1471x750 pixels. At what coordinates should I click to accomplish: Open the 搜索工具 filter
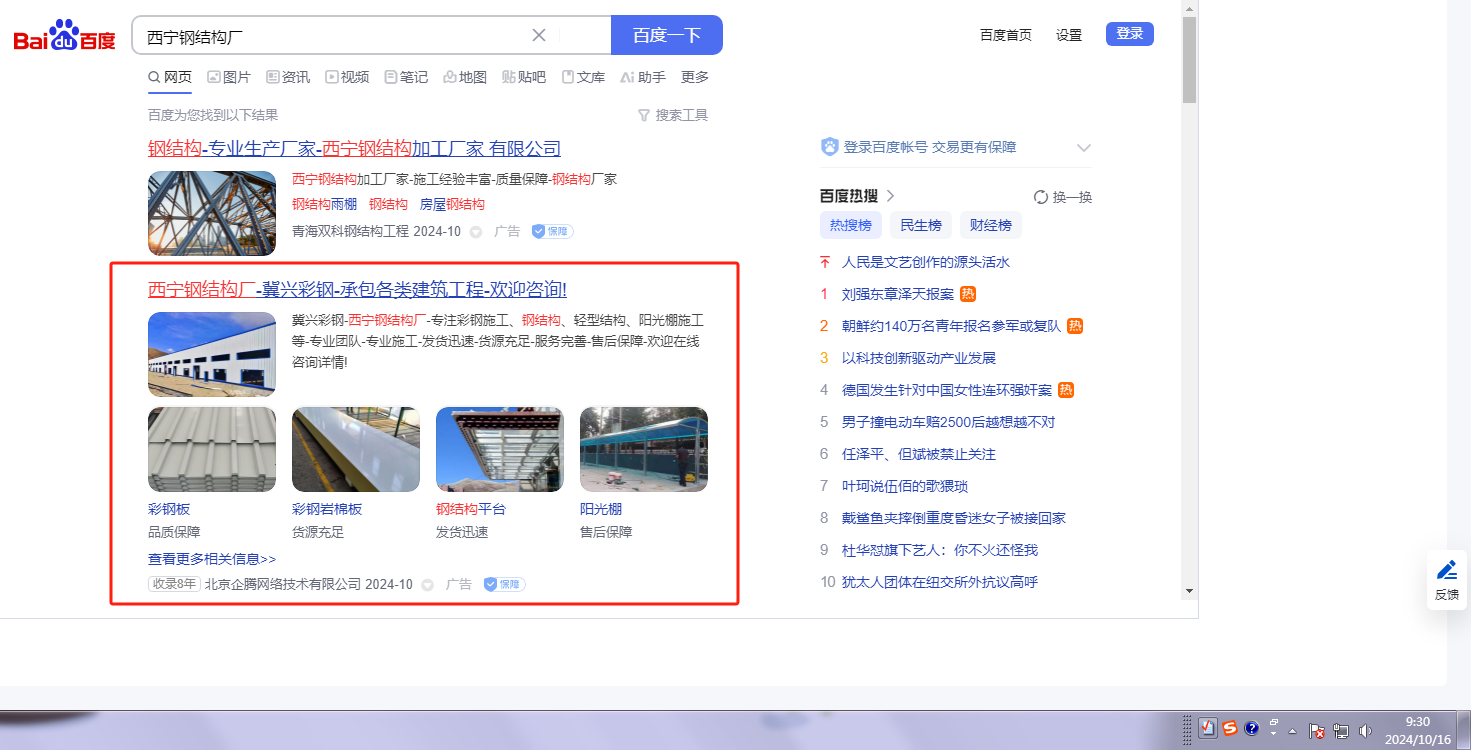673,115
